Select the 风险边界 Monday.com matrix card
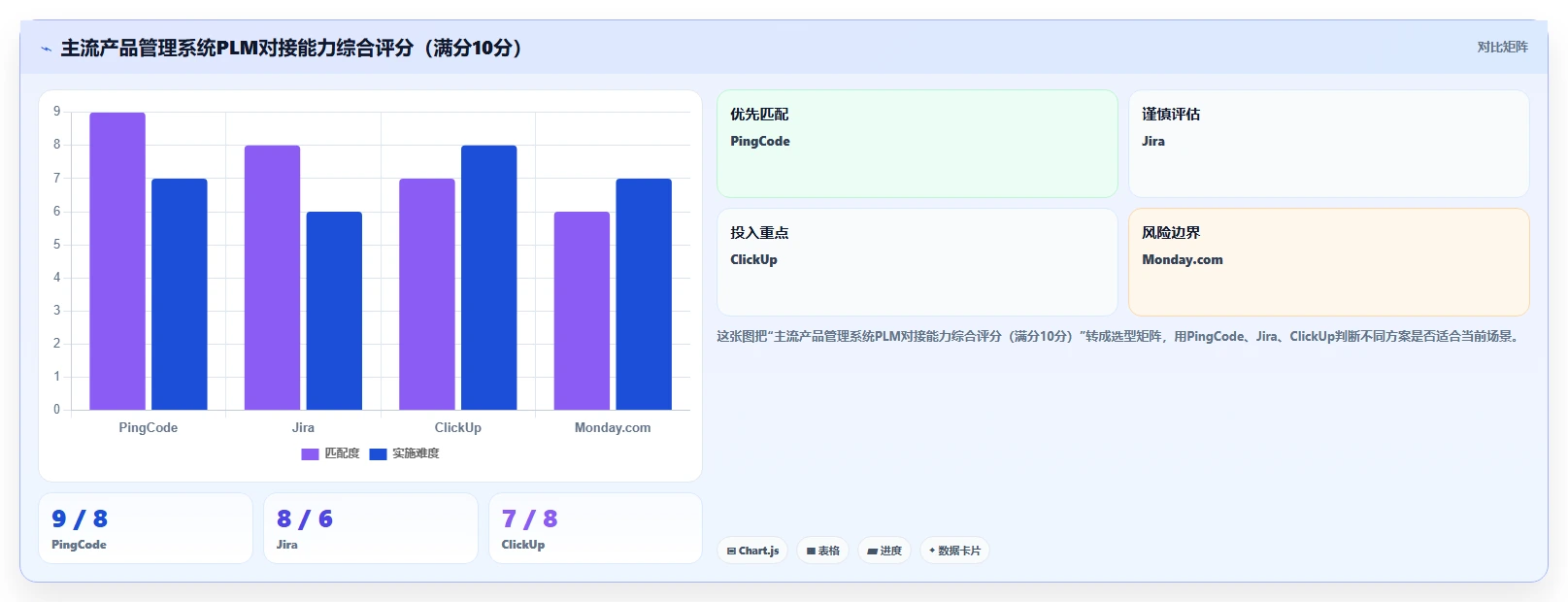 1329,262
